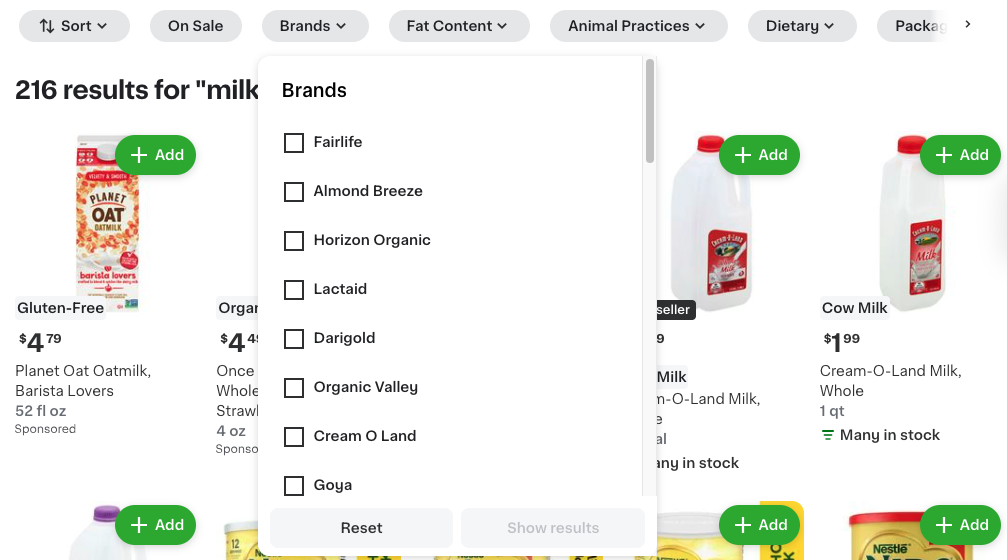Tick the Almond Breeze checkbox

[x=294, y=192]
